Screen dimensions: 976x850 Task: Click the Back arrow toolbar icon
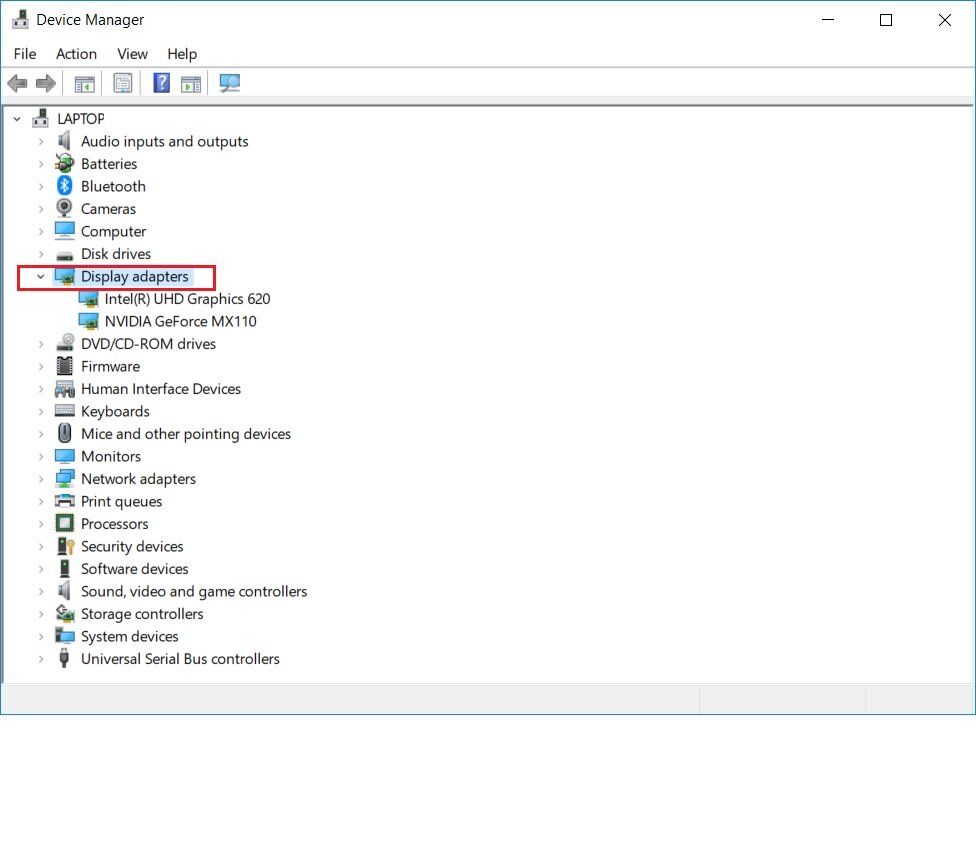point(17,83)
